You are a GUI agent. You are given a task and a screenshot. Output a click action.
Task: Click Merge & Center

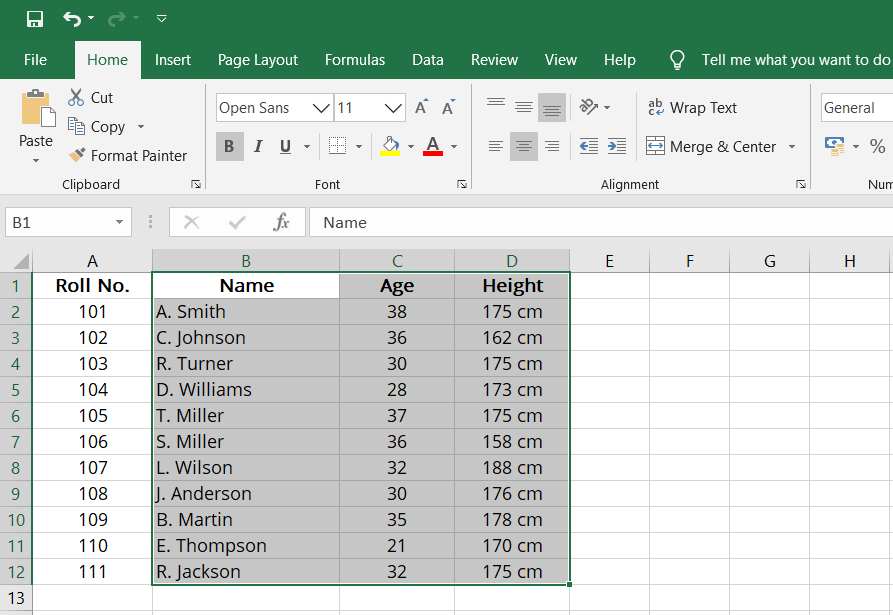(711, 146)
